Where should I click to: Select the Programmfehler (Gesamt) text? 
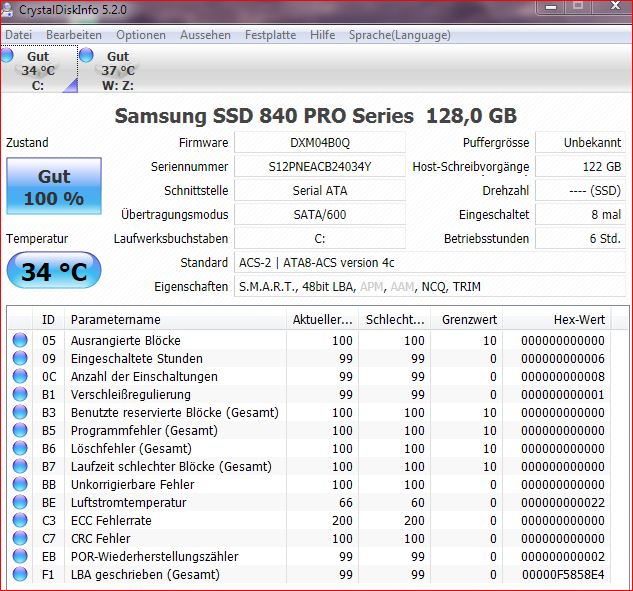pos(144,431)
